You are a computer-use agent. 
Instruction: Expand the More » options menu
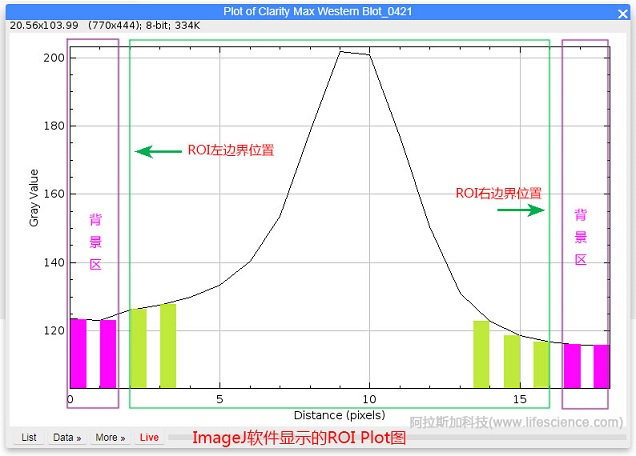110,437
